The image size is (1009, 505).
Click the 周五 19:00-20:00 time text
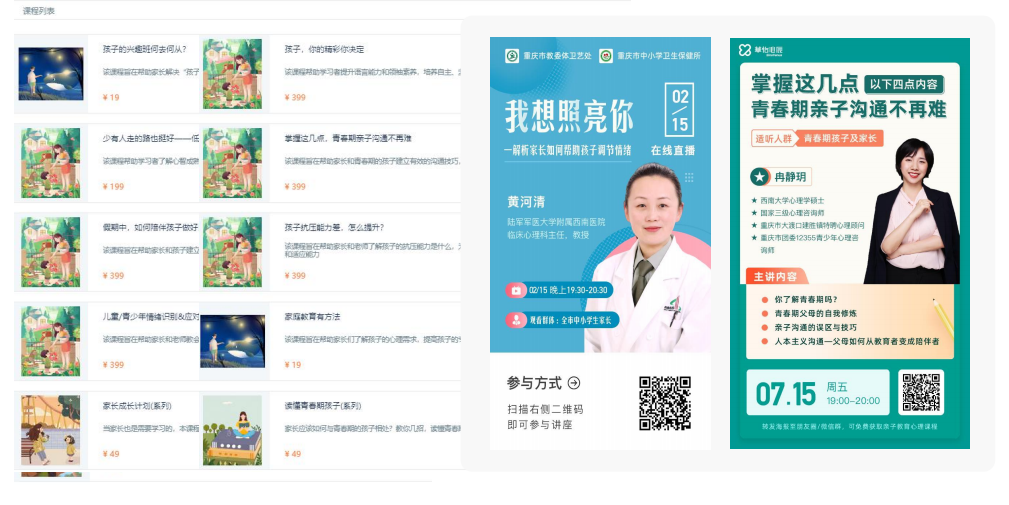[853, 394]
